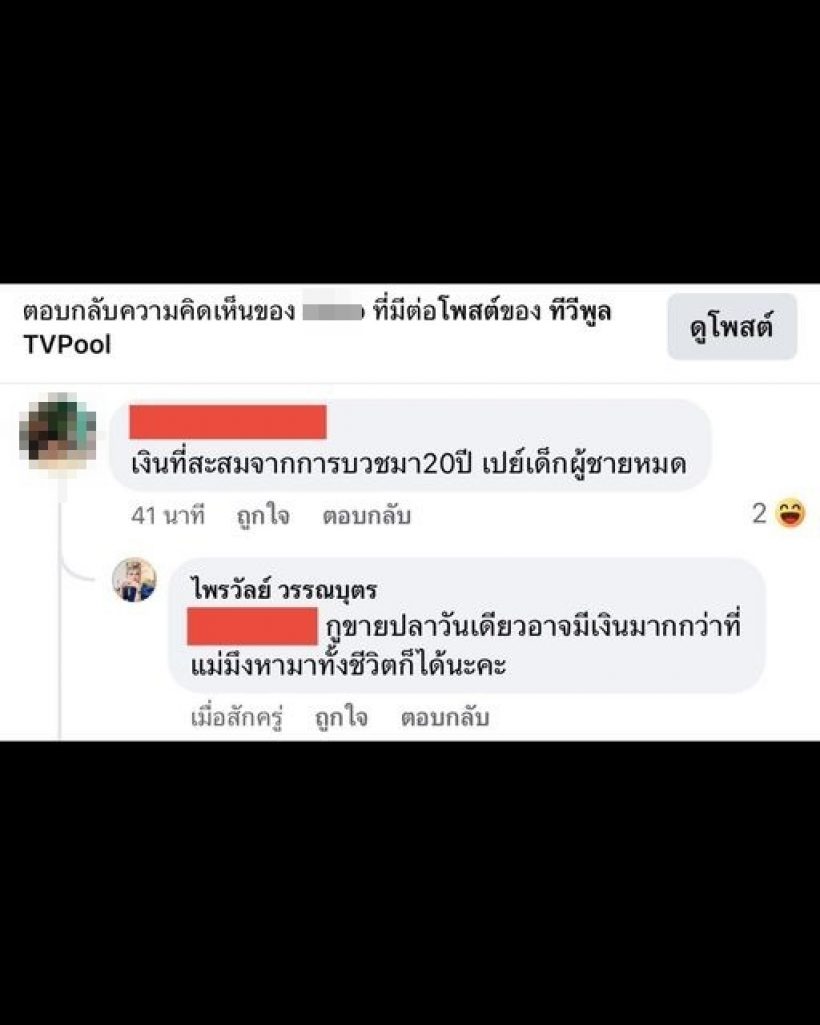Click the word TVPool in header
Image resolution: width=820 pixels, height=1025 pixels.
67,344
